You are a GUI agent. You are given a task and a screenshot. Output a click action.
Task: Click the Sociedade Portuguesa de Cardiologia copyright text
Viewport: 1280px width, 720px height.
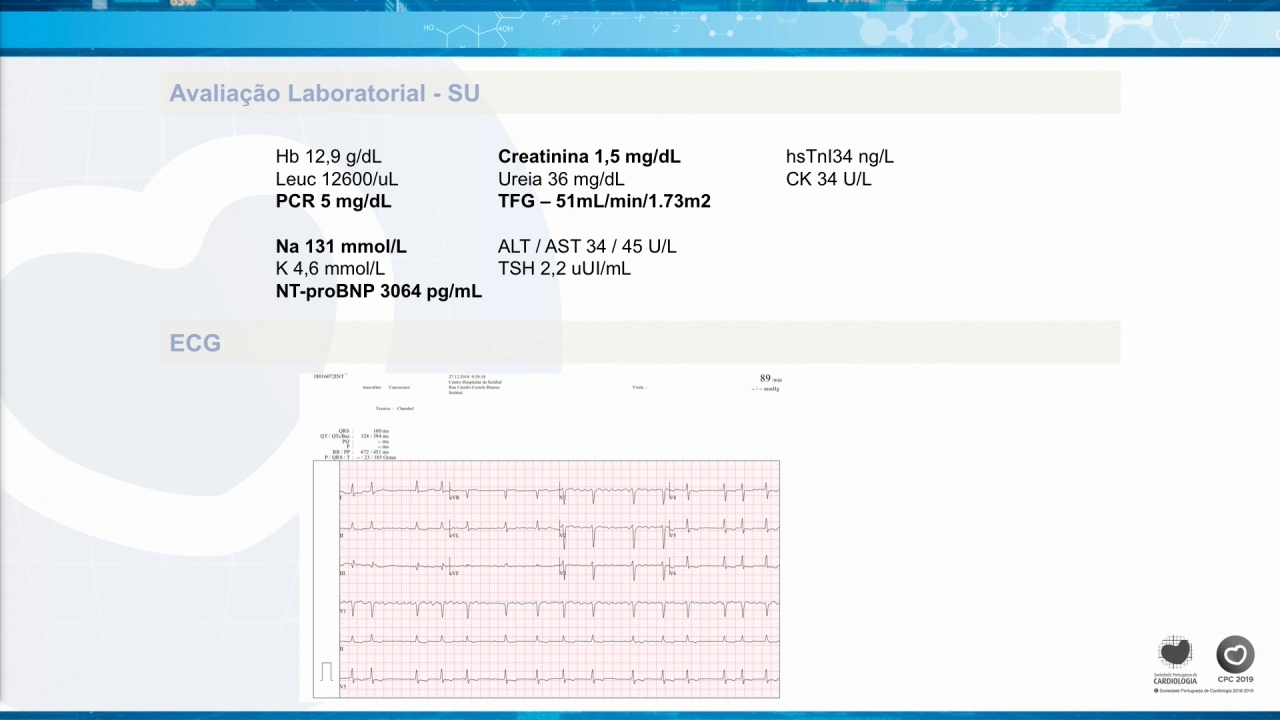tap(1203, 690)
